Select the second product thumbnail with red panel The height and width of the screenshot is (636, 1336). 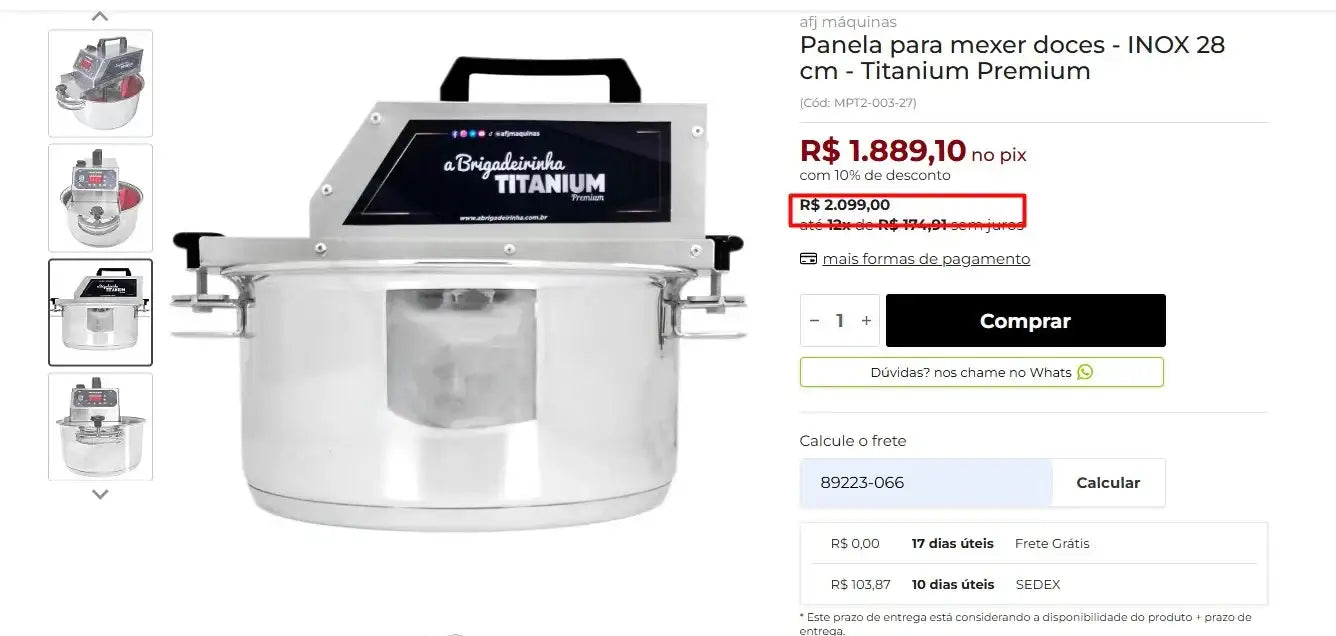pos(101,198)
